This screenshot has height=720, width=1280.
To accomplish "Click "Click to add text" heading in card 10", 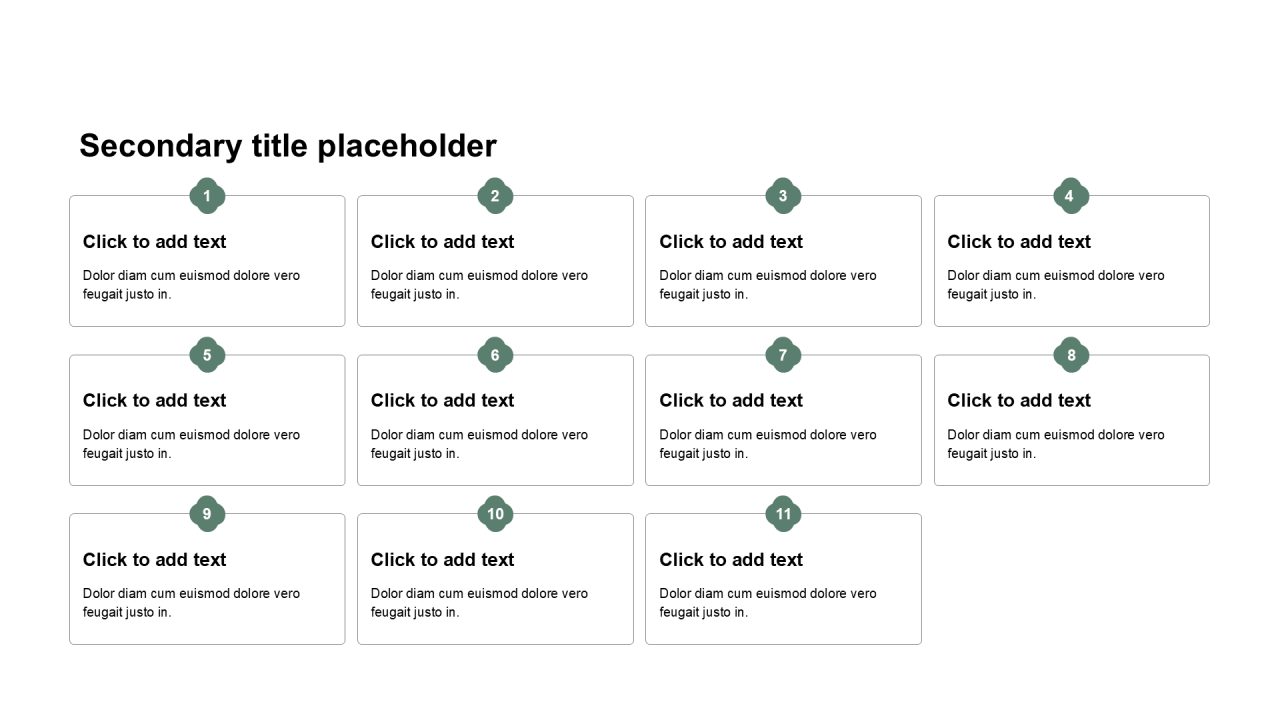I will [x=443, y=560].
